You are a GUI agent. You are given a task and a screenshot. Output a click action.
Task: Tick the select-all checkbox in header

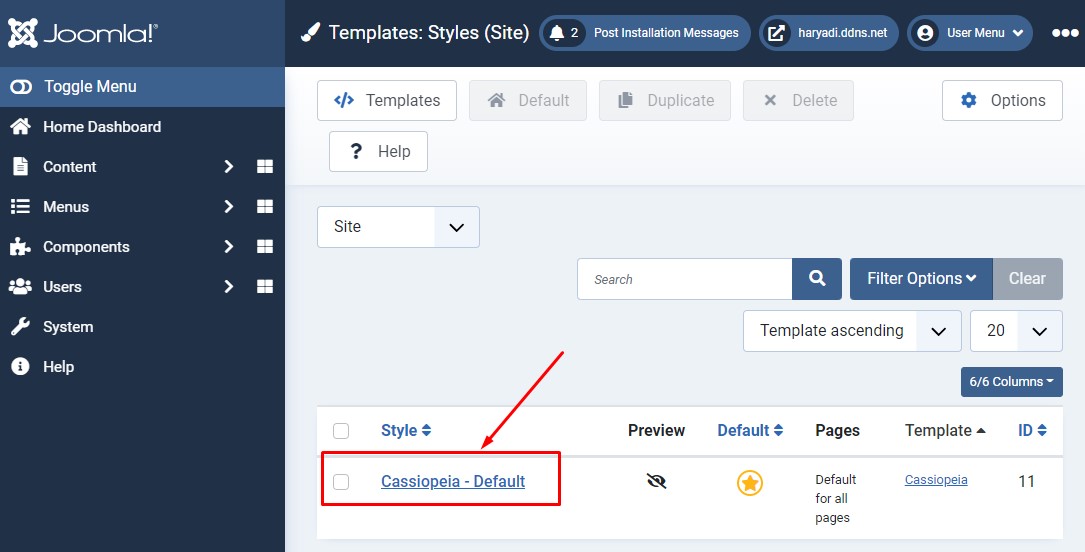[341, 431]
